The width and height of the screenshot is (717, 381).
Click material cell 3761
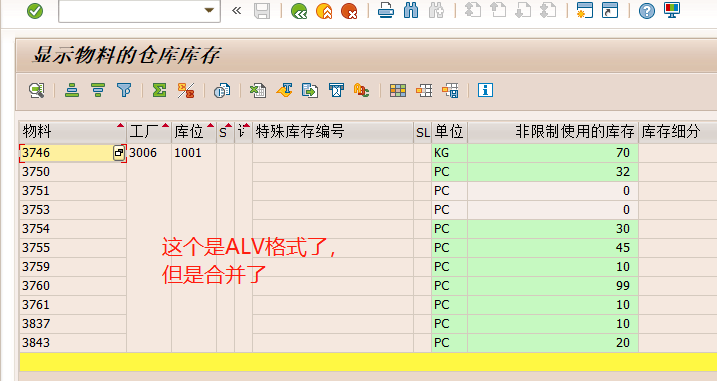click(73, 305)
